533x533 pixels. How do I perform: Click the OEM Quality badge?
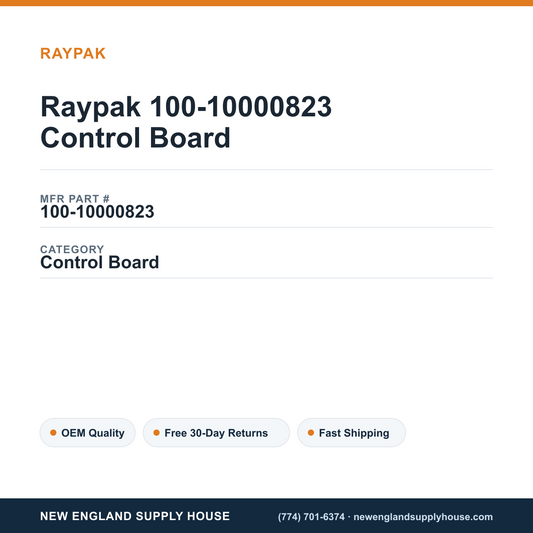point(88,433)
